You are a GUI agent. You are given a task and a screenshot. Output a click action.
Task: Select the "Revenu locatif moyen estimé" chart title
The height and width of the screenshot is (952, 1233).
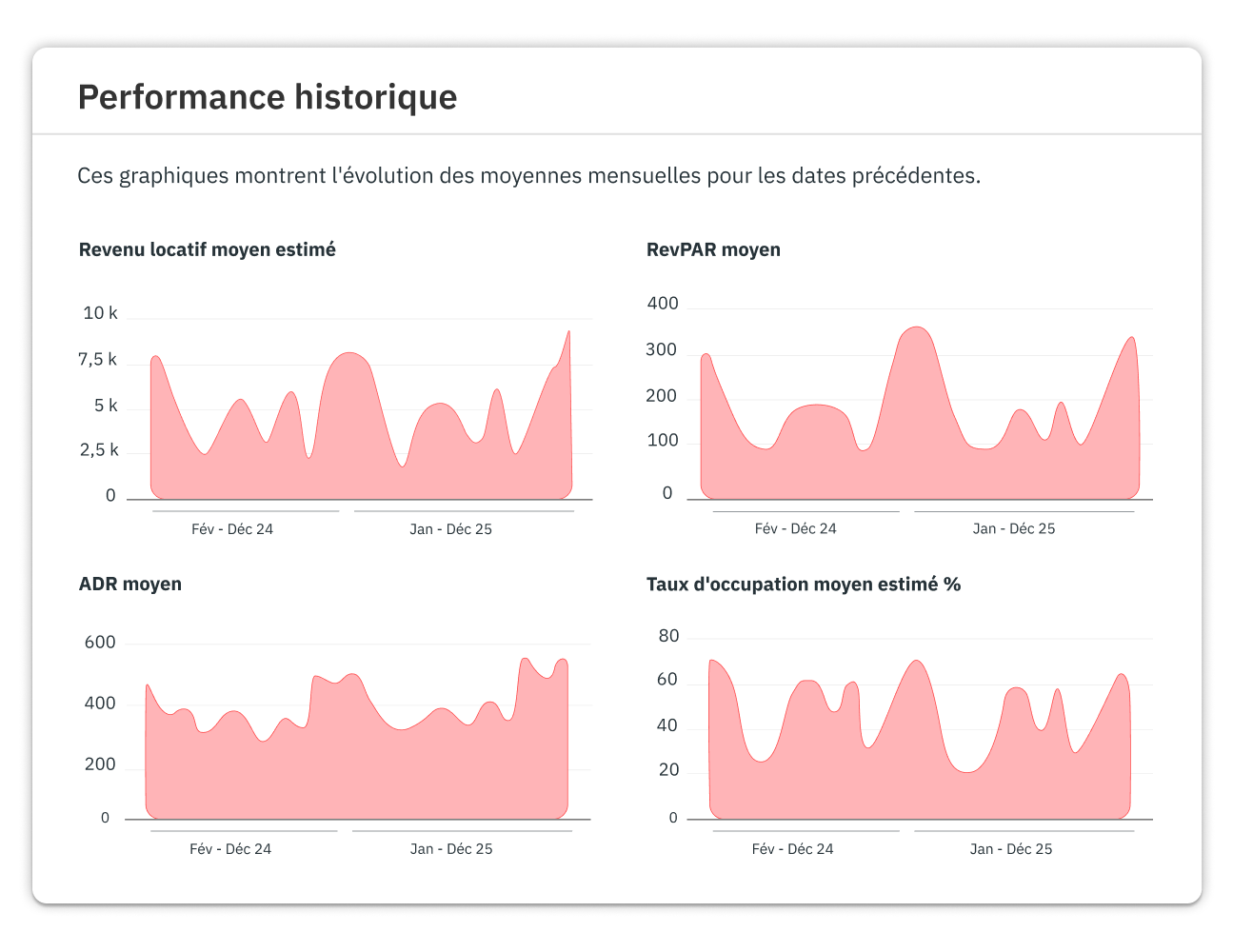pyautogui.click(x=208, y=249)
